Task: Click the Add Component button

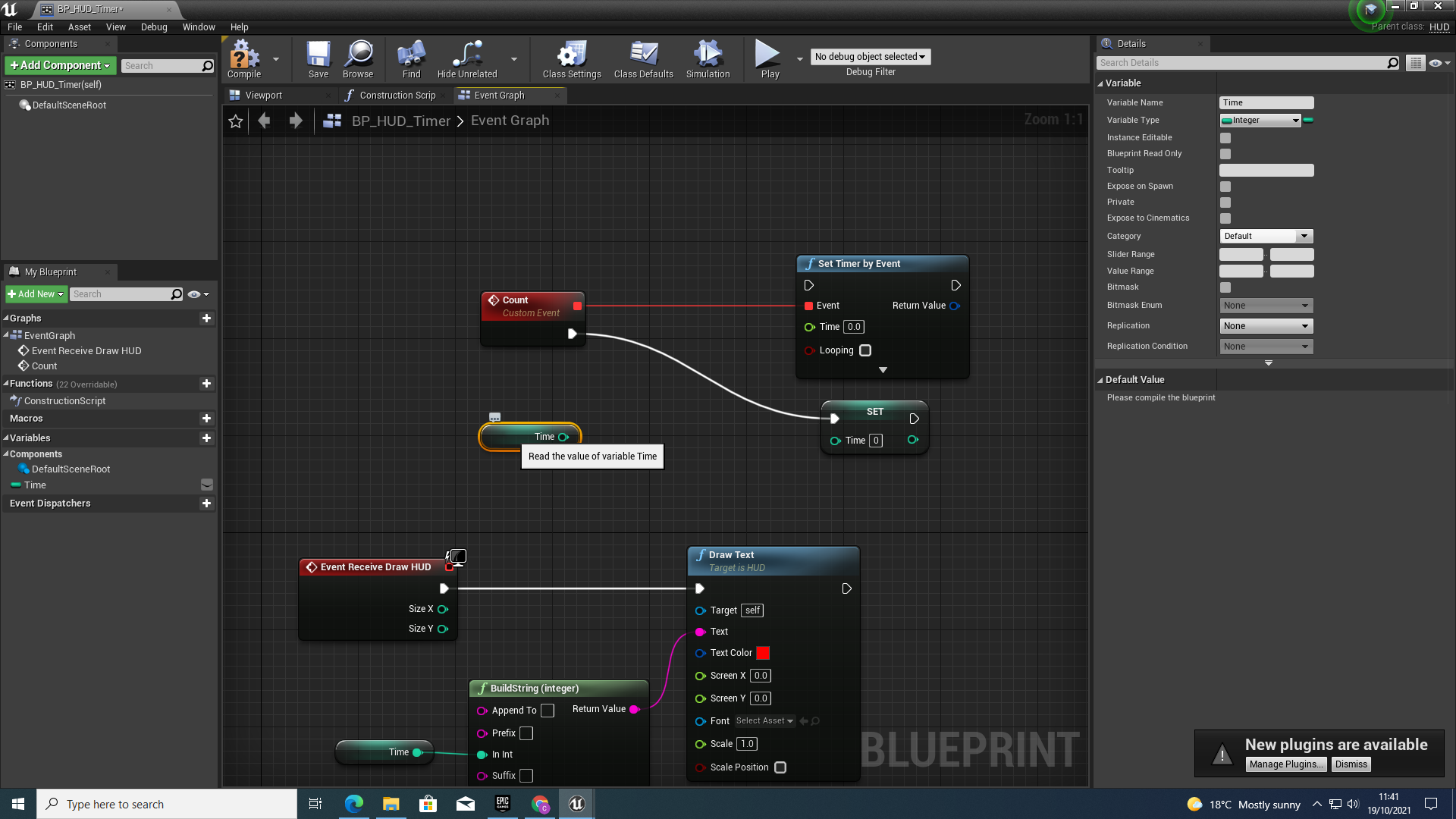Action: point(60,66)
